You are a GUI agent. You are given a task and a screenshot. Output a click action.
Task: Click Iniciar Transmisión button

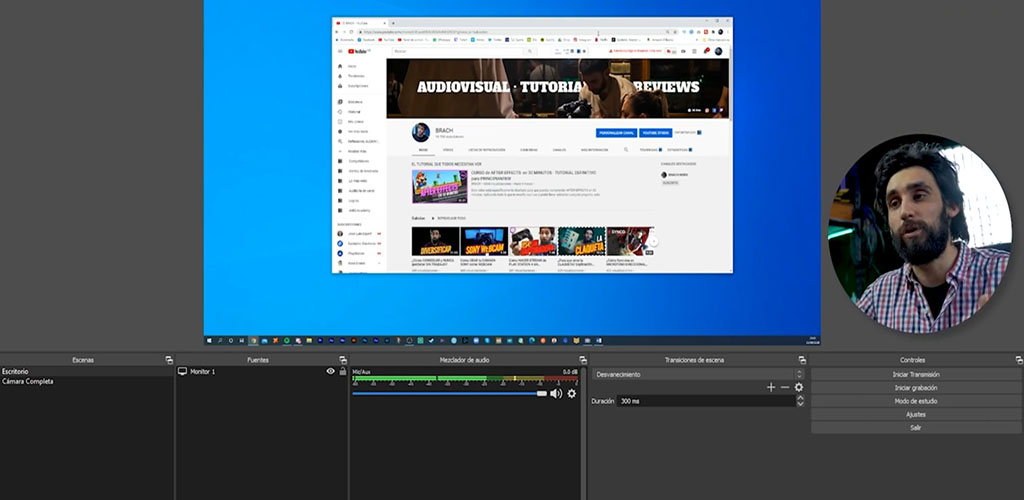click(915, 374)
